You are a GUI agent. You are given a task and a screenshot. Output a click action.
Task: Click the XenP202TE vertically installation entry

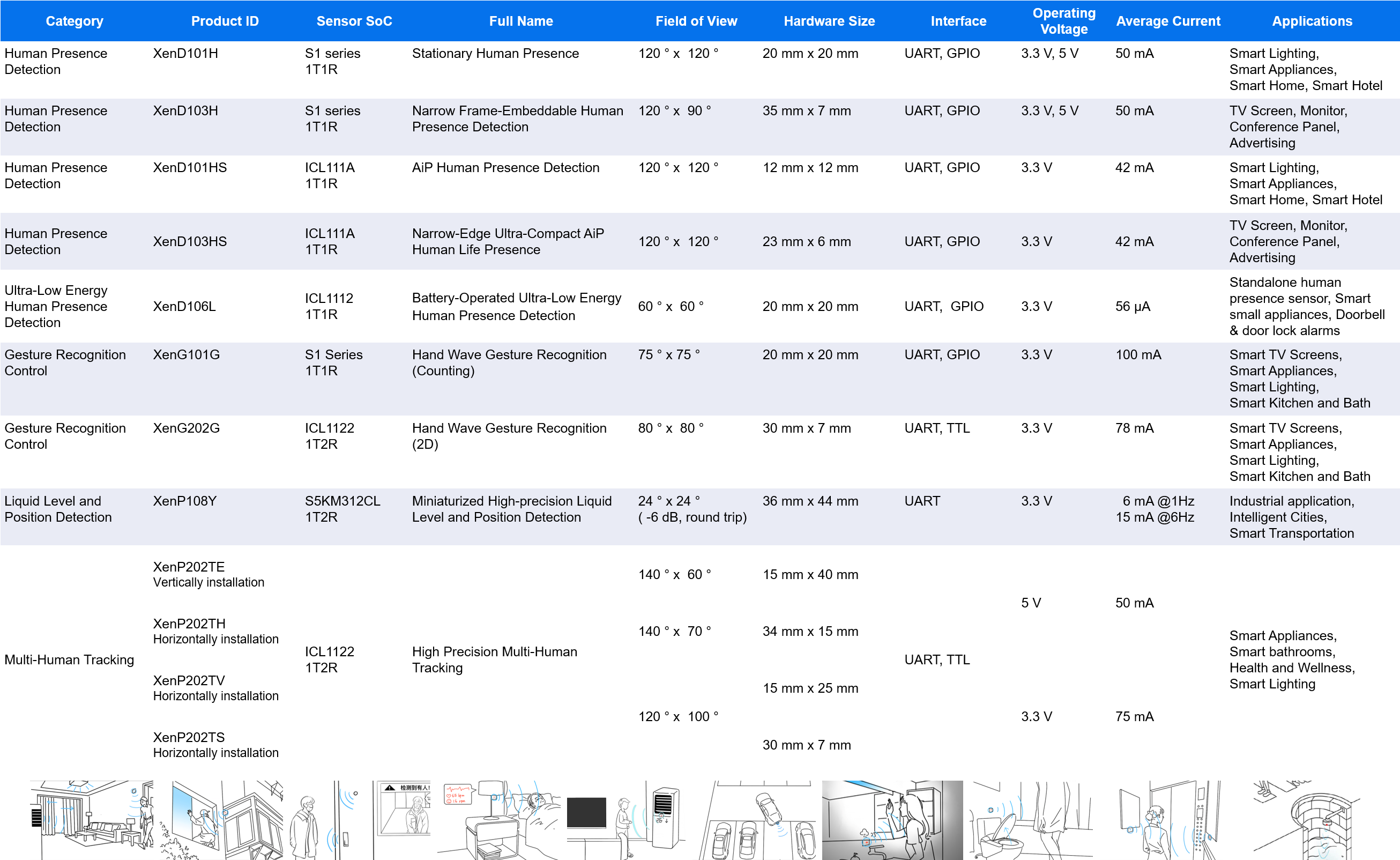[x=208, y=574]
